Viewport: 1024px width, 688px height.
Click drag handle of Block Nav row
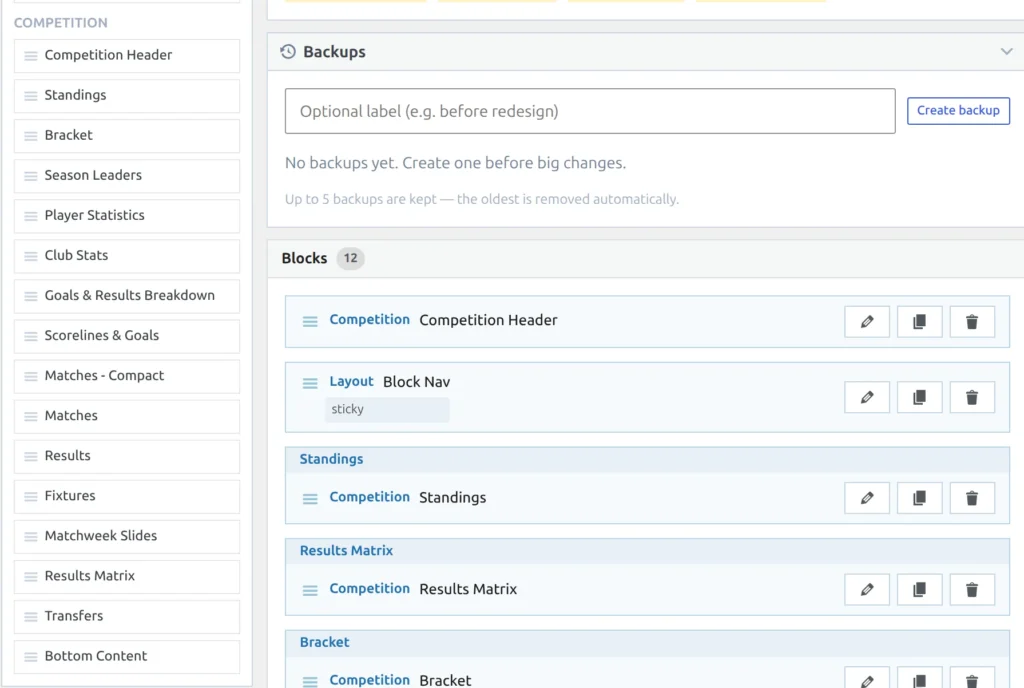310,383
